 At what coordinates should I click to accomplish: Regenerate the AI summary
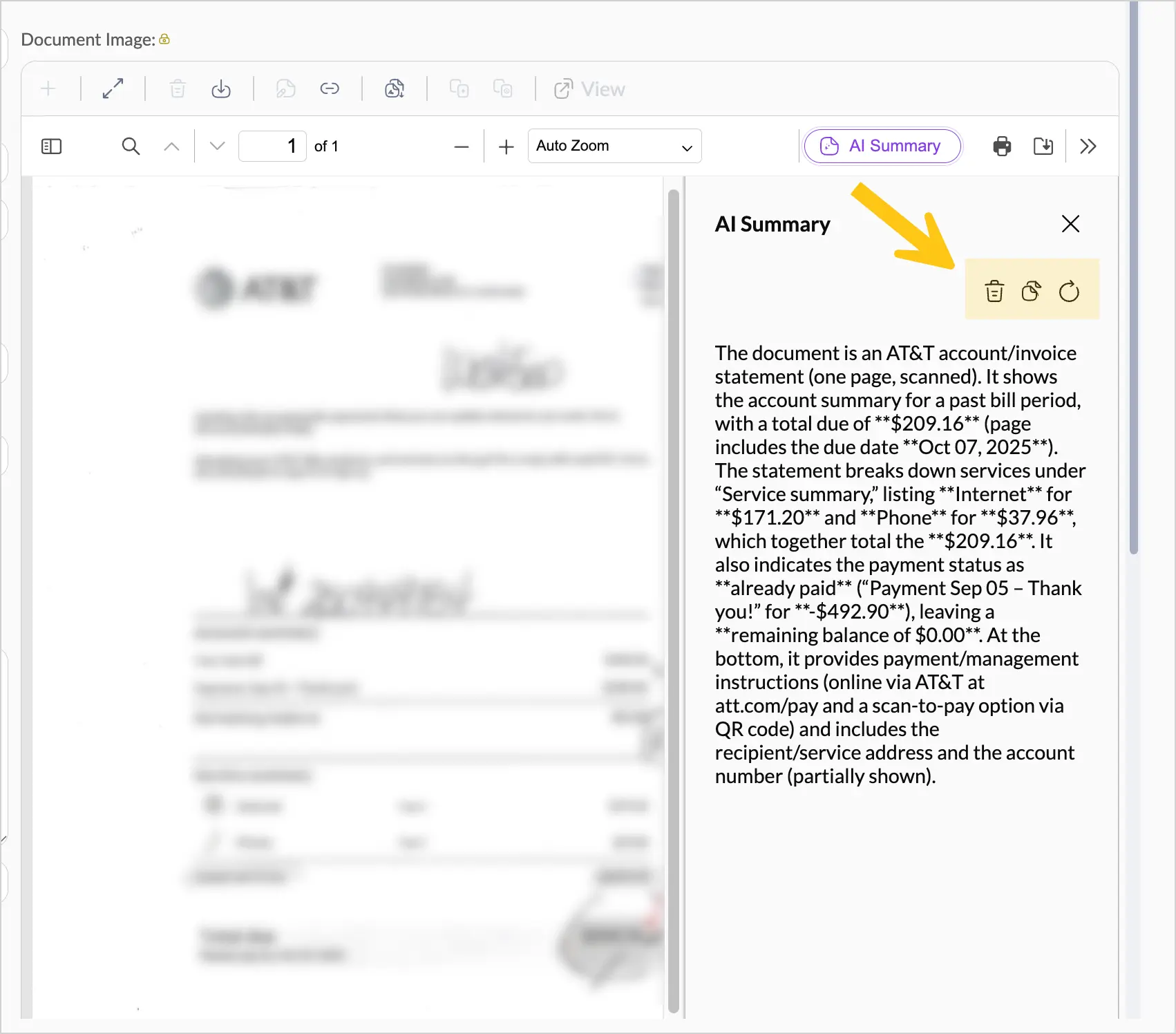(x=1069, y=292)
